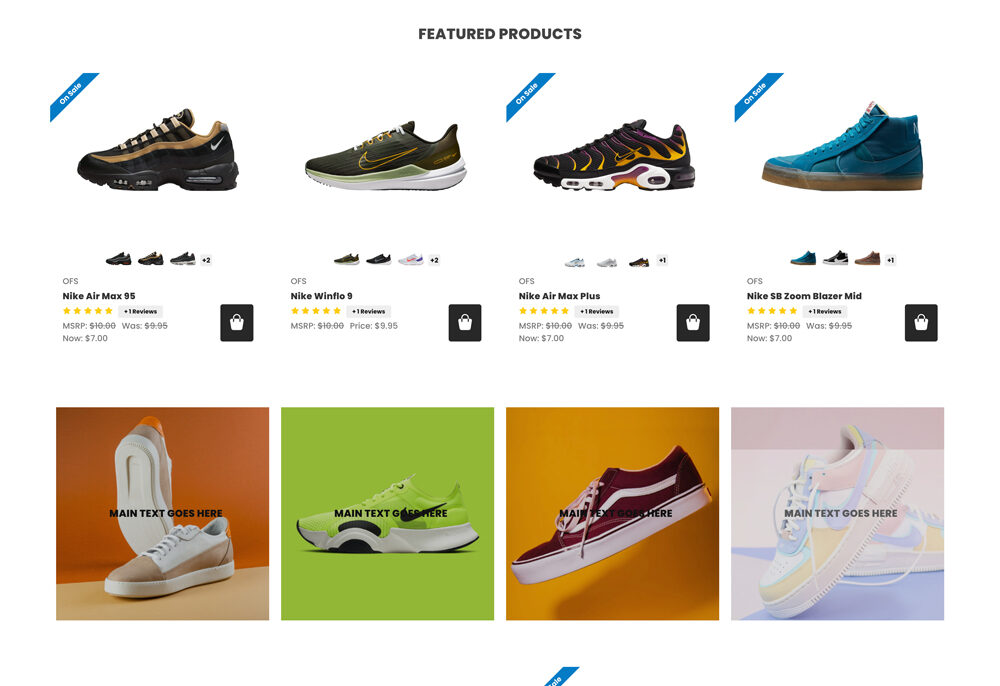Click On Sale ribbon on SB Zoom Blazer
1000x686 pixels.
[x=757, y=95]
